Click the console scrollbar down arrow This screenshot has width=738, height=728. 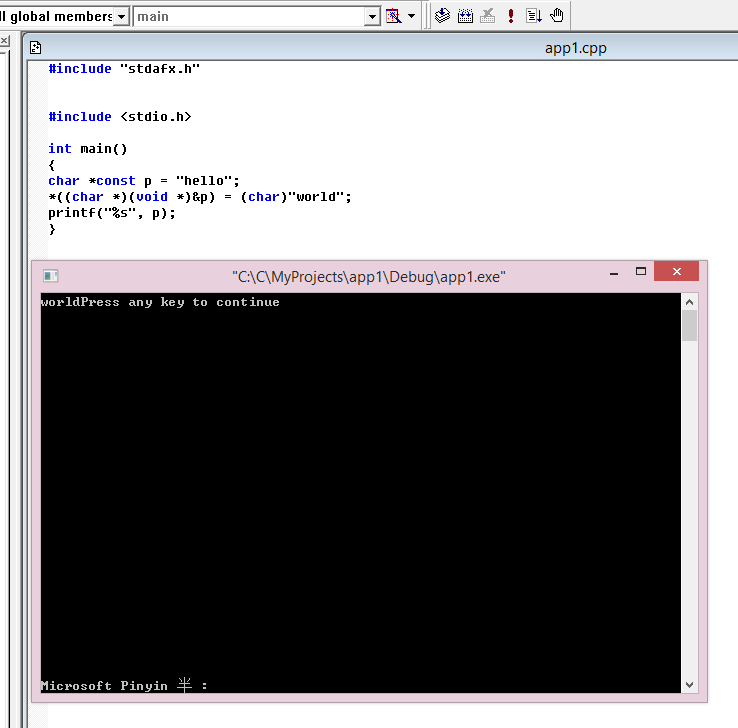pyautogui.click(x=690, y=685)
